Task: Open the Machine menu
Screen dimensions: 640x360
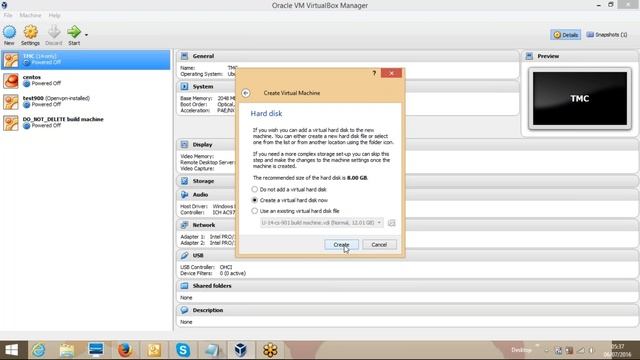Action: click(x=30, y=15)
